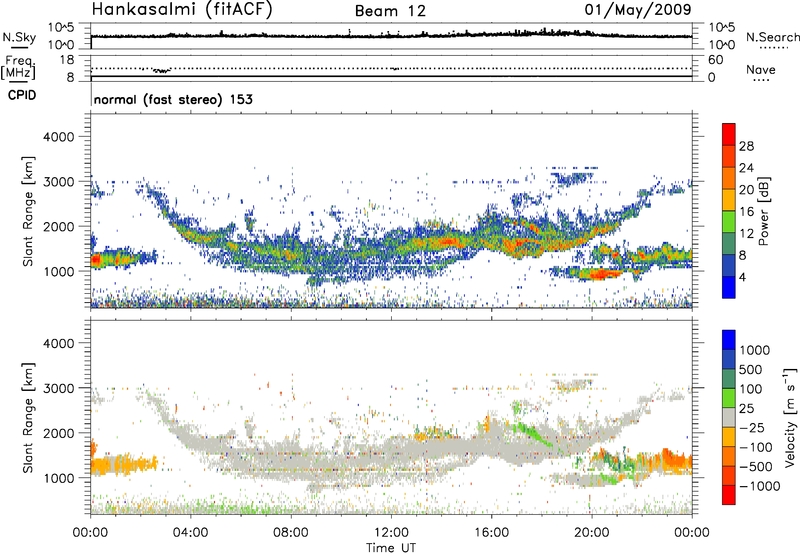Viewport: 800px width, 554px height.
Task: Click the 12:00 time tick label
Action: (x=391, y=533)
